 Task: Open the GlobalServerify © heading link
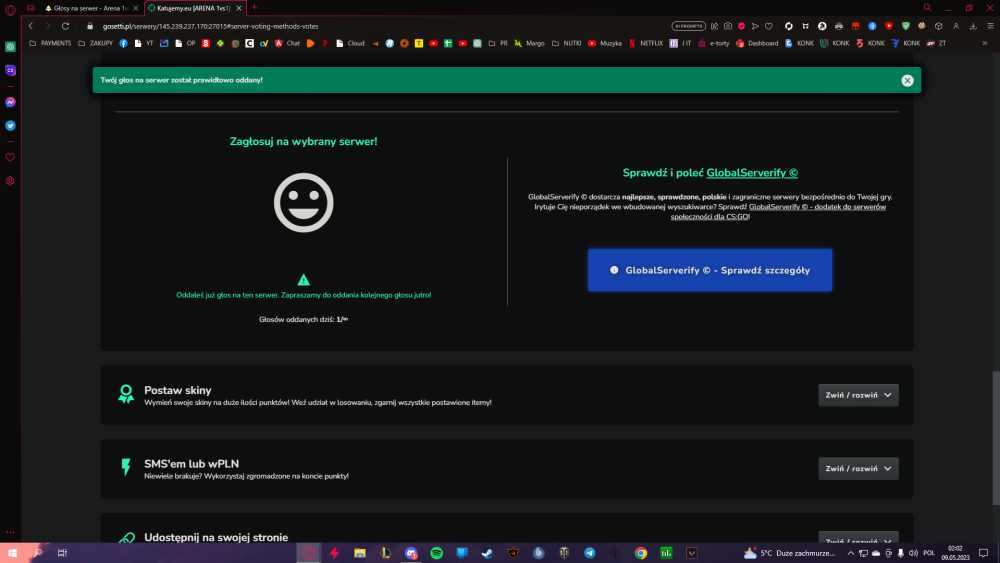(x=752, y=173)
